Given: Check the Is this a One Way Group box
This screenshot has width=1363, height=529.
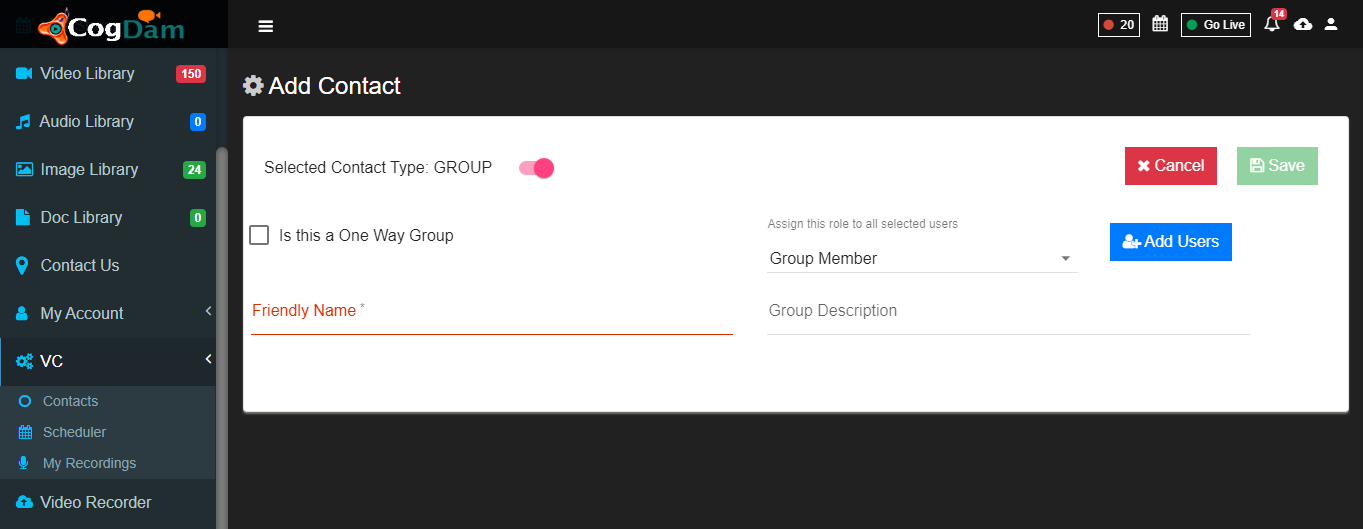Looking at the screenshot, I should click(x=259, y=235).
